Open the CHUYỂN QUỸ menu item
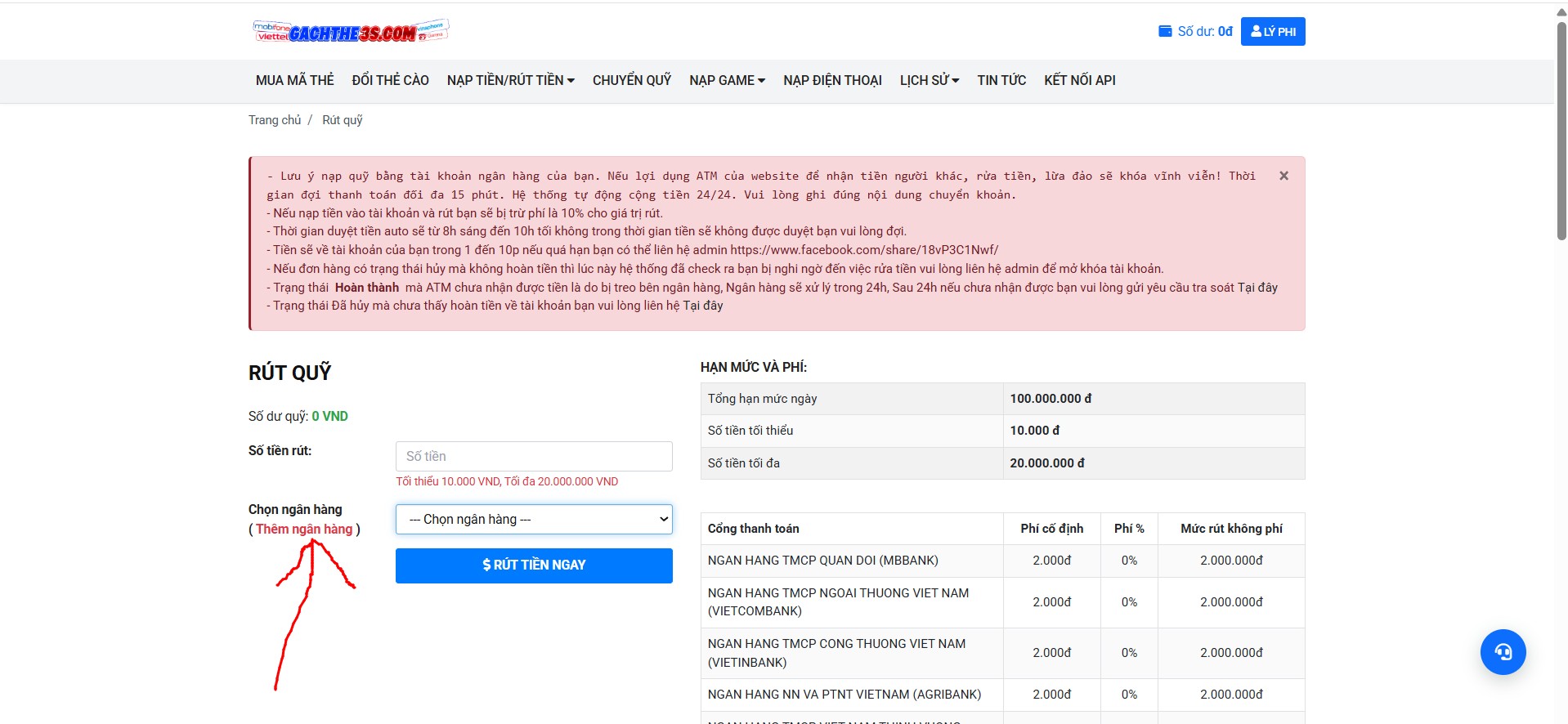The height and width of the screenshot is (724, 1568). [x=632, y=80]
